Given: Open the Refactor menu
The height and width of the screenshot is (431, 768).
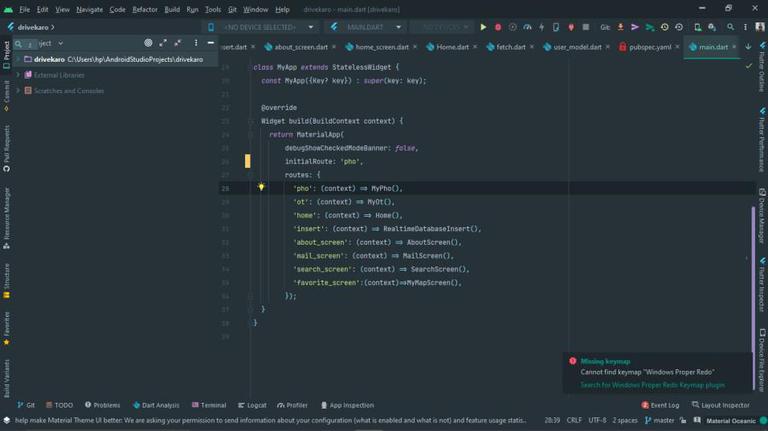Looking at the screenshot, I should click(145, 9).
